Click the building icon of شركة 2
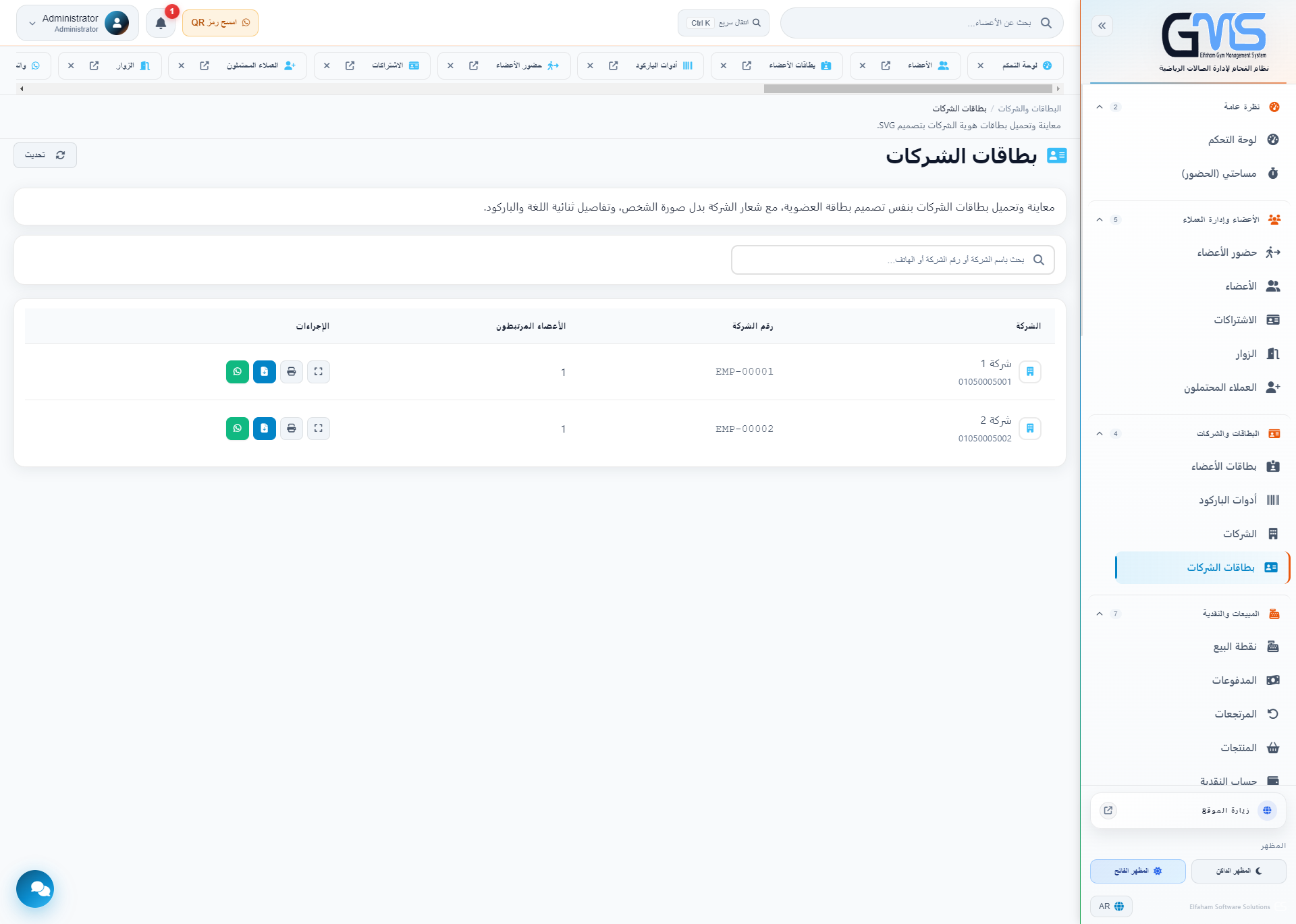This screenshot has width=1296, height=924. point(1030,429)
